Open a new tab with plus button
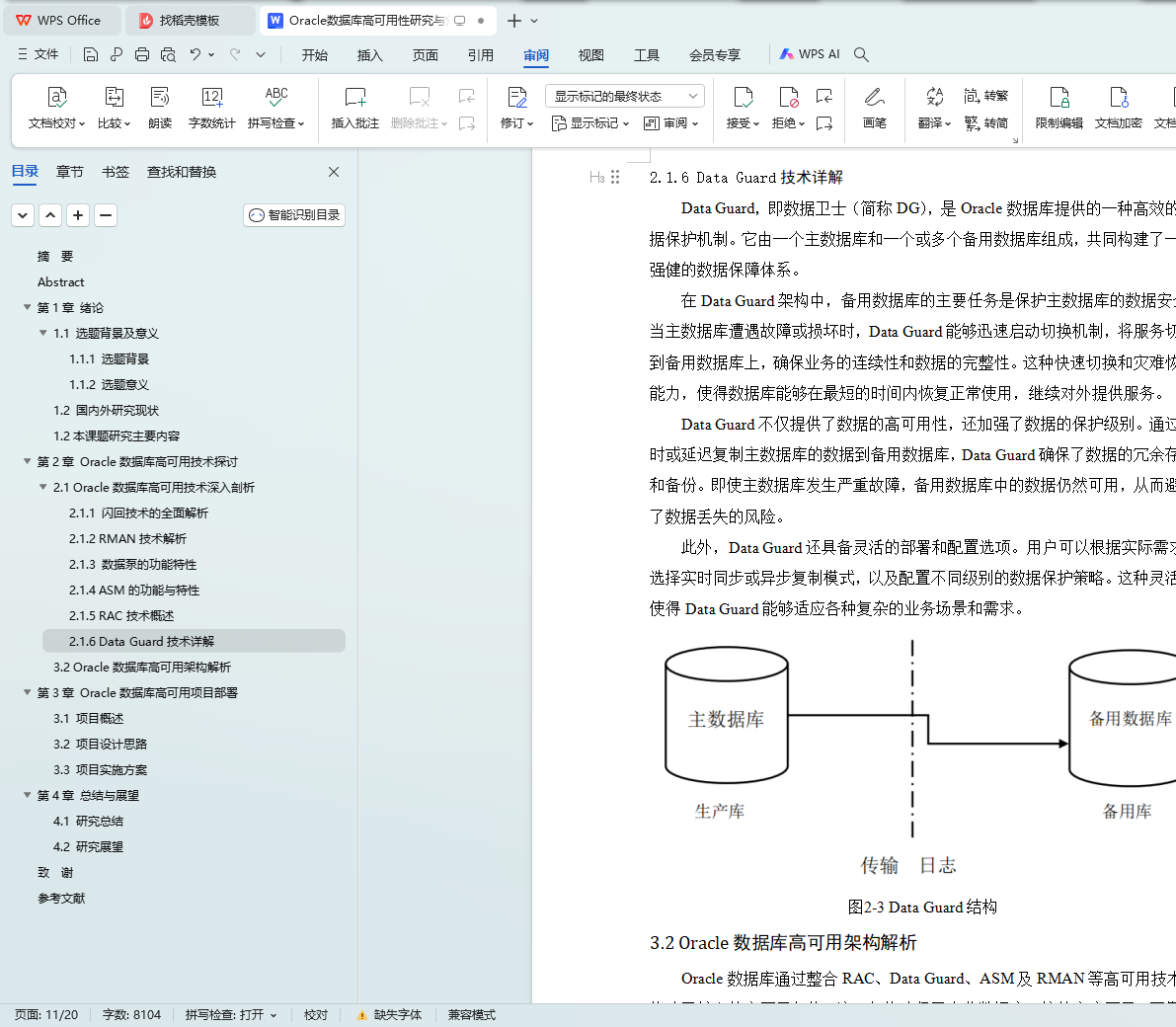Image resolution: width=1176 pixels, height=1027 pixels. [x=514, y=21]
